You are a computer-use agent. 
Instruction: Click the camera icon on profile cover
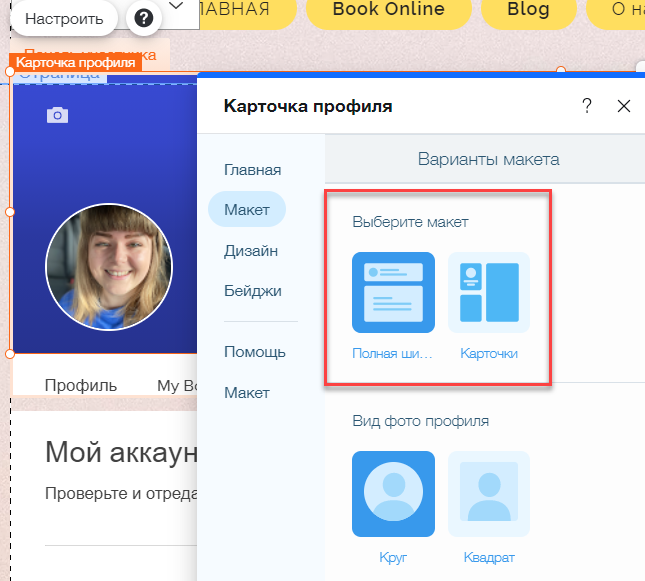(x=58, y=115)
